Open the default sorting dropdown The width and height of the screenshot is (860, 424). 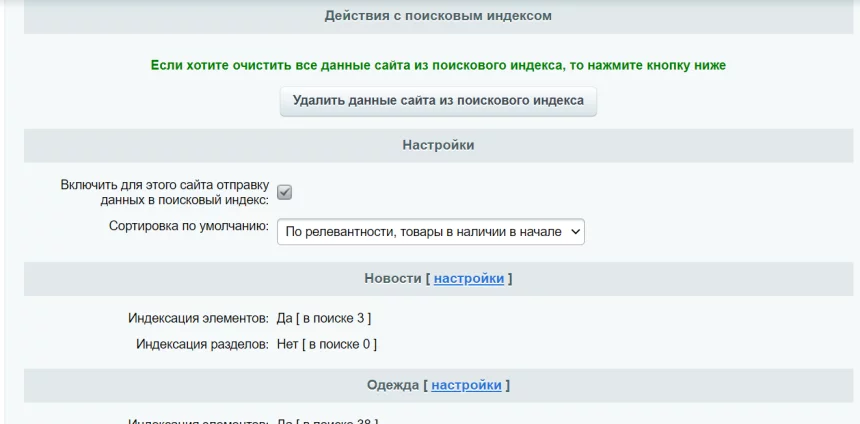430,232
